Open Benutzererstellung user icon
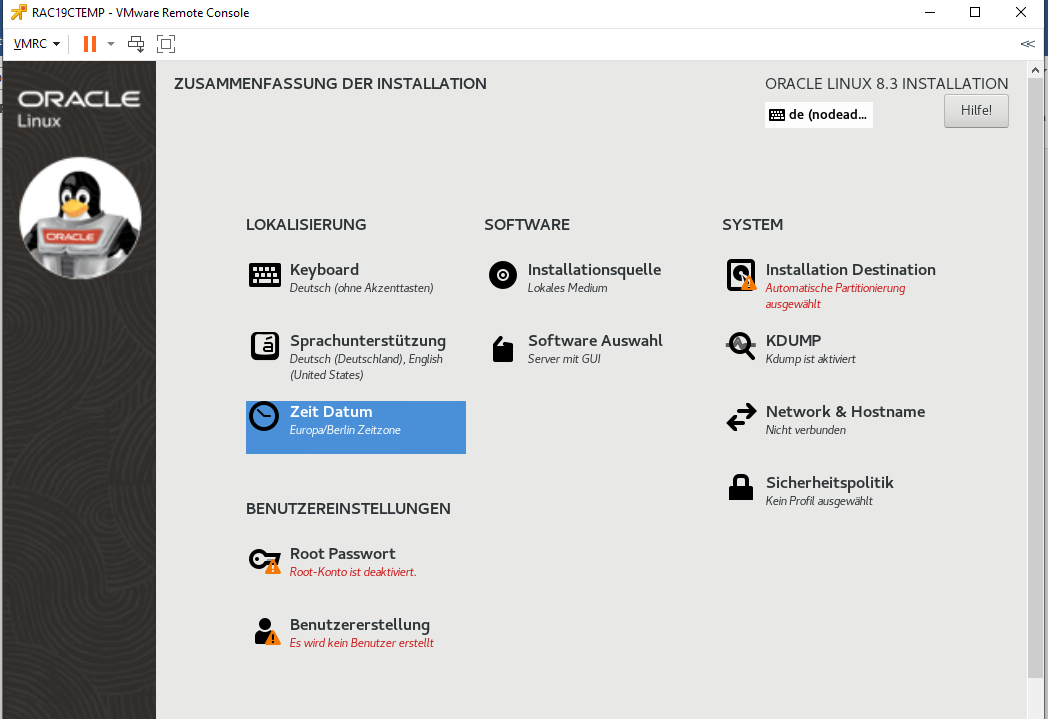 [x=264, y=631]
